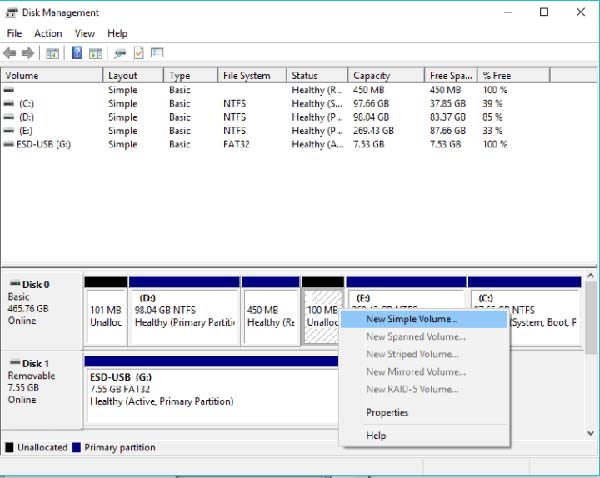The height and width of the screenshot is (478, 600).
Task: Choose New Simple Volume from context menu
Action: click(412, 320)
